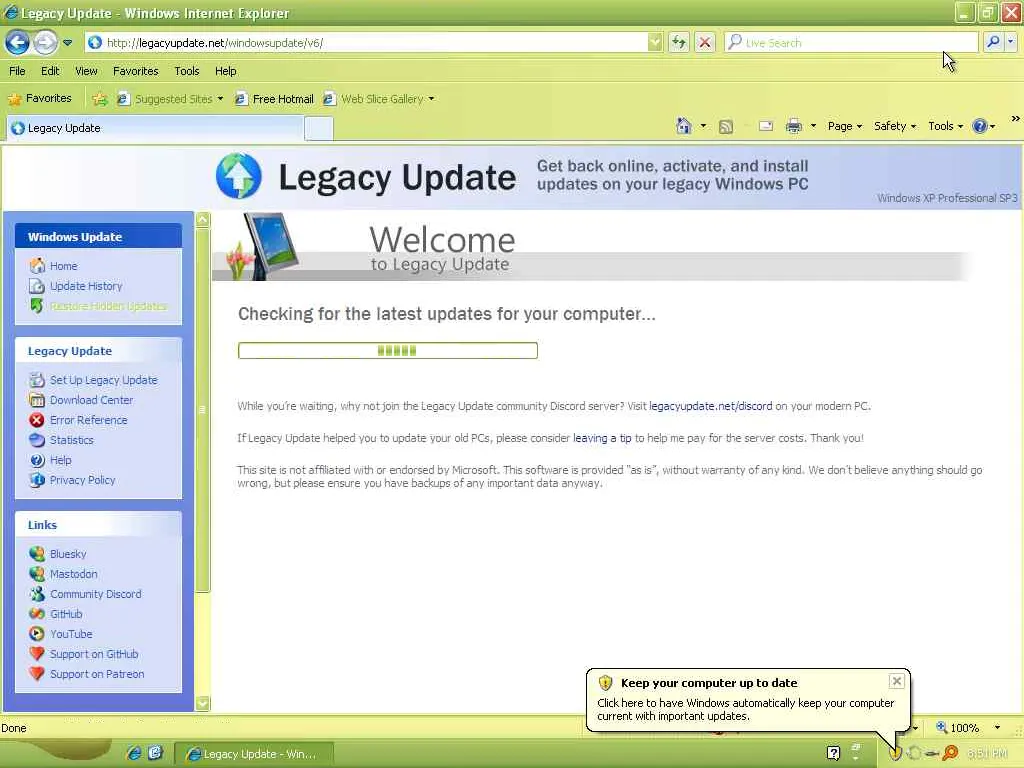Click the Community Discord icon

coord(37,594)
